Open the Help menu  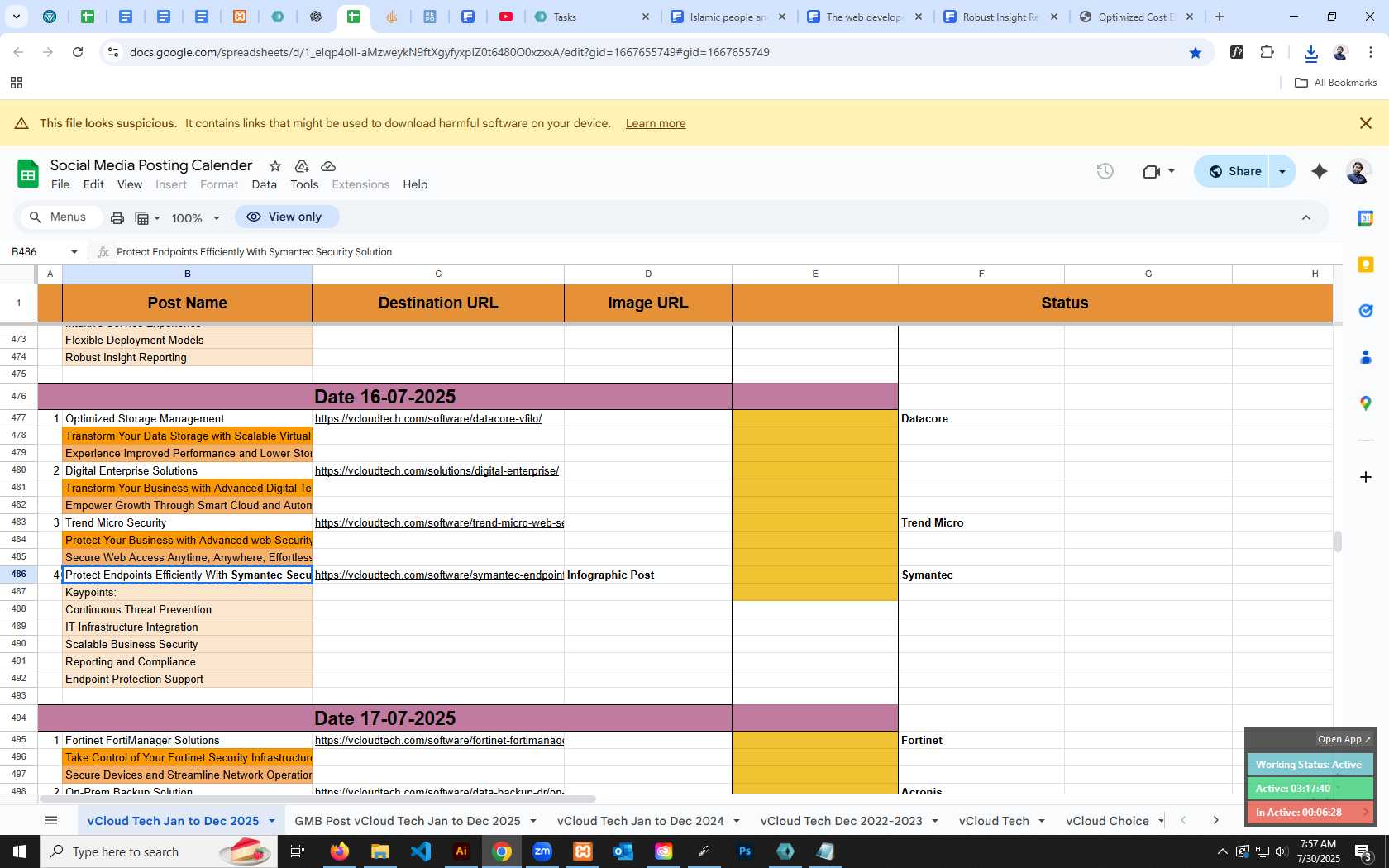pyautogui.click(x=415, y=184)
